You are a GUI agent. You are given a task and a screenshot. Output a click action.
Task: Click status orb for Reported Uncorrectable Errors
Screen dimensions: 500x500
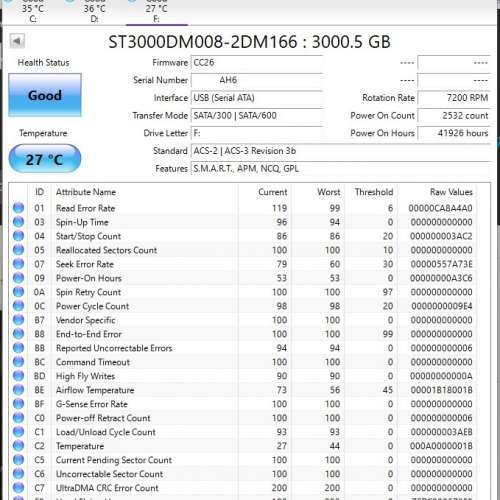click(19, 348)
